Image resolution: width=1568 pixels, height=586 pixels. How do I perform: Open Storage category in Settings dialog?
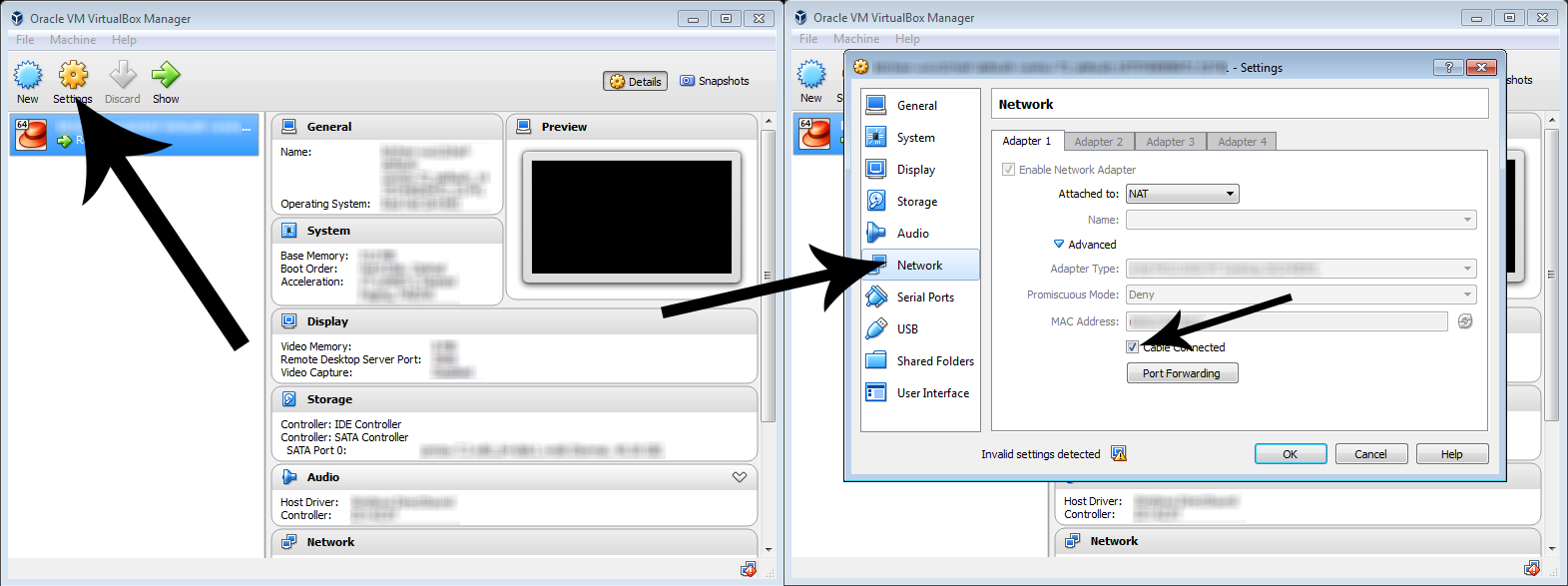tap(920, 201)
